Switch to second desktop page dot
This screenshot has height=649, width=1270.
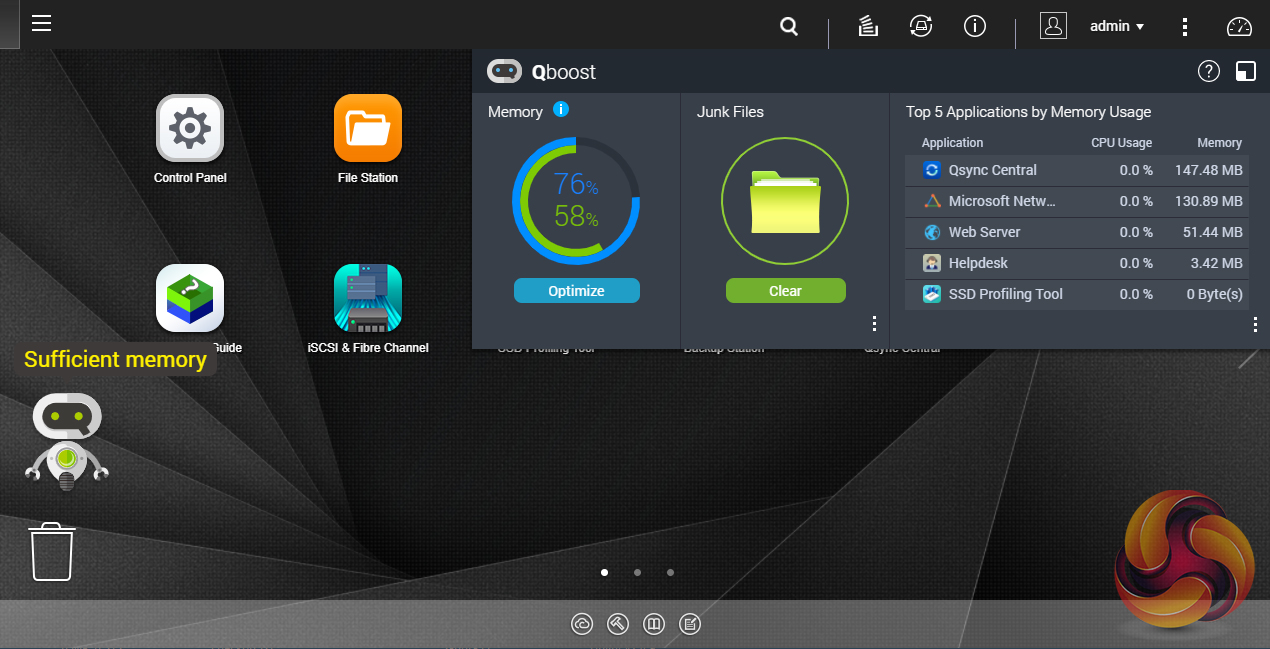tap(637, 573)
